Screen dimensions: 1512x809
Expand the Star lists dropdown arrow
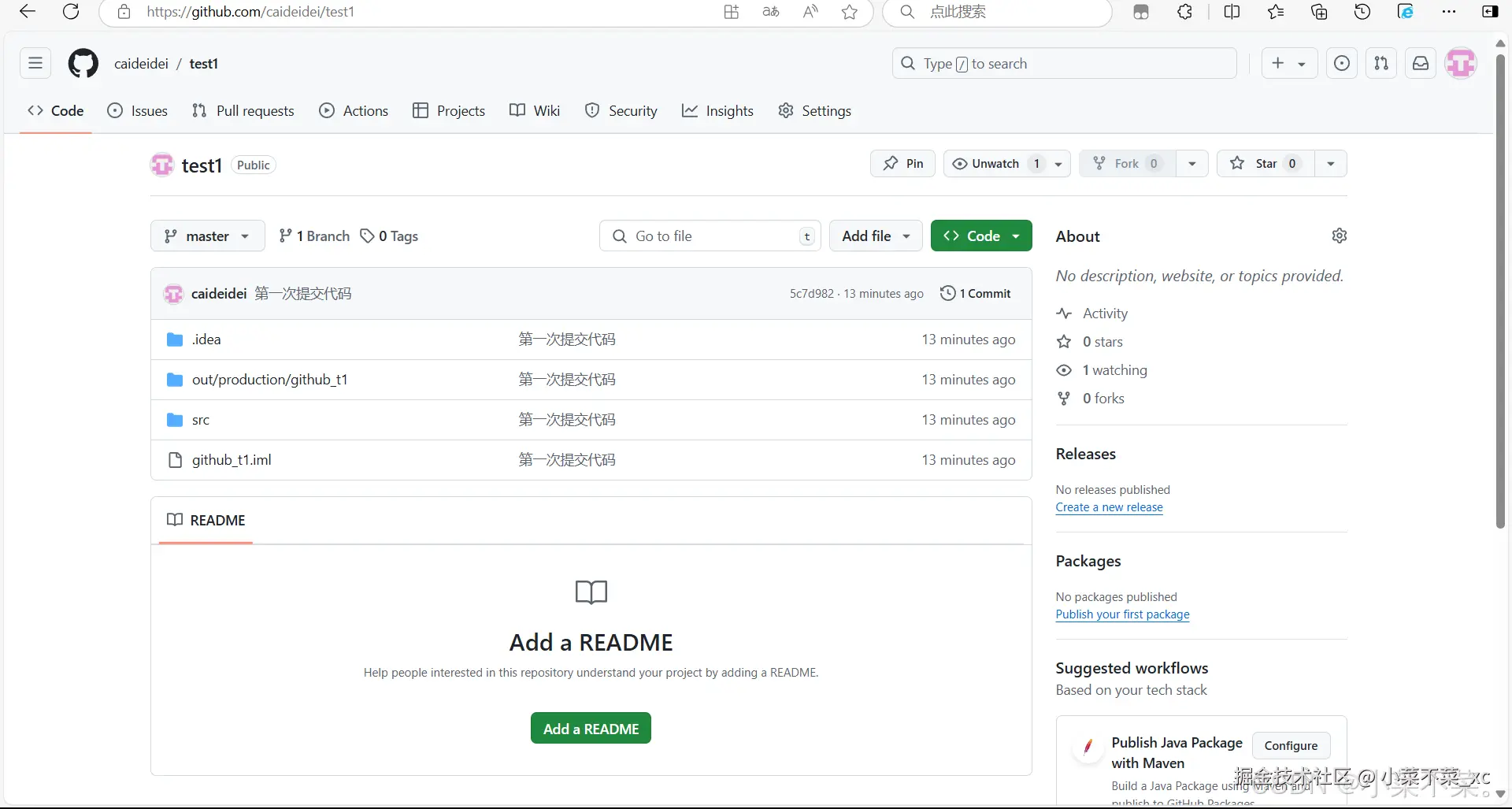1331,164
